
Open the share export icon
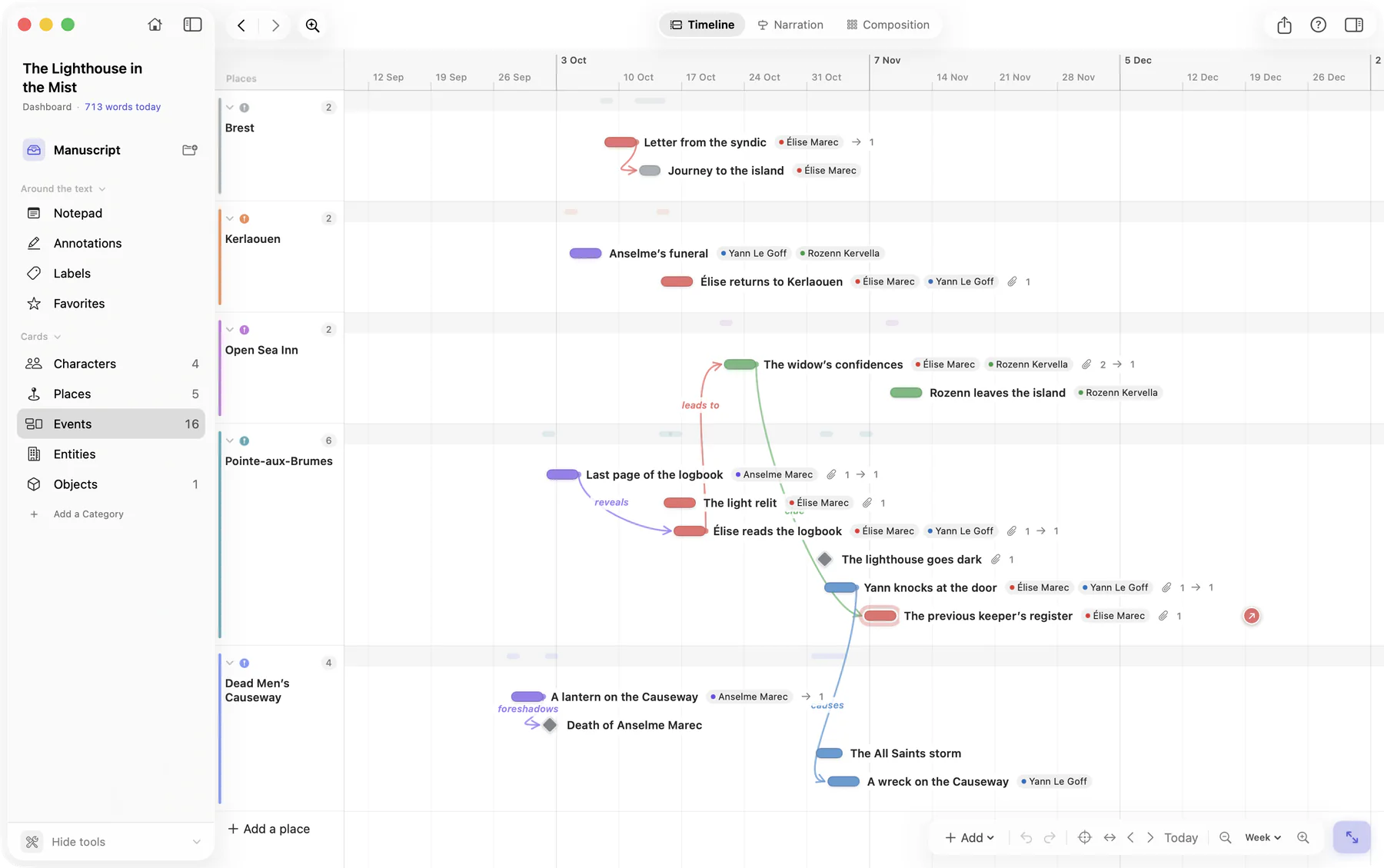[1284, 25]
